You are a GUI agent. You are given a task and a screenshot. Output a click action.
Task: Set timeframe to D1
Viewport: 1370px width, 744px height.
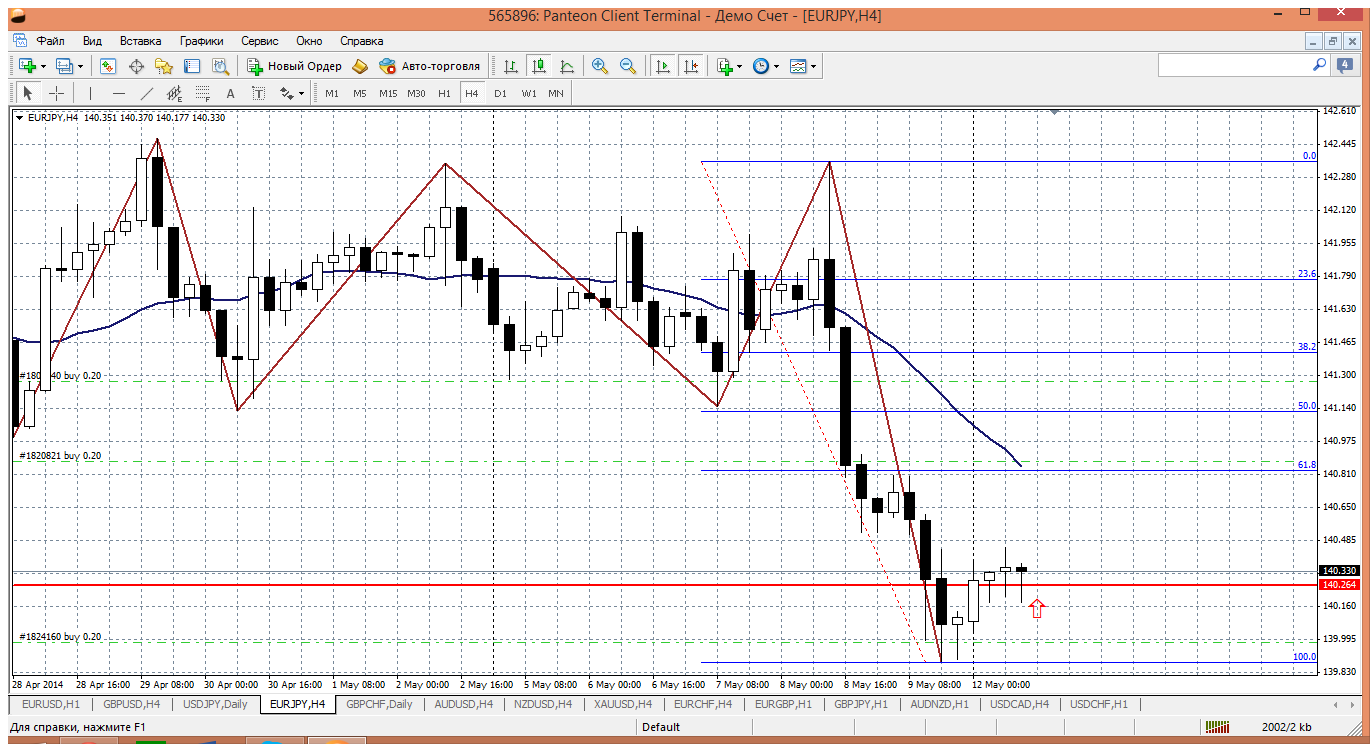pyautogui.click(x=500, y=93)
